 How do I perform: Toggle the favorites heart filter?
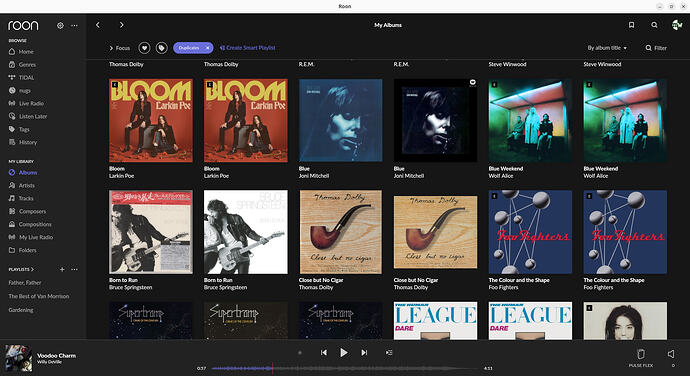tap(144, 48)
